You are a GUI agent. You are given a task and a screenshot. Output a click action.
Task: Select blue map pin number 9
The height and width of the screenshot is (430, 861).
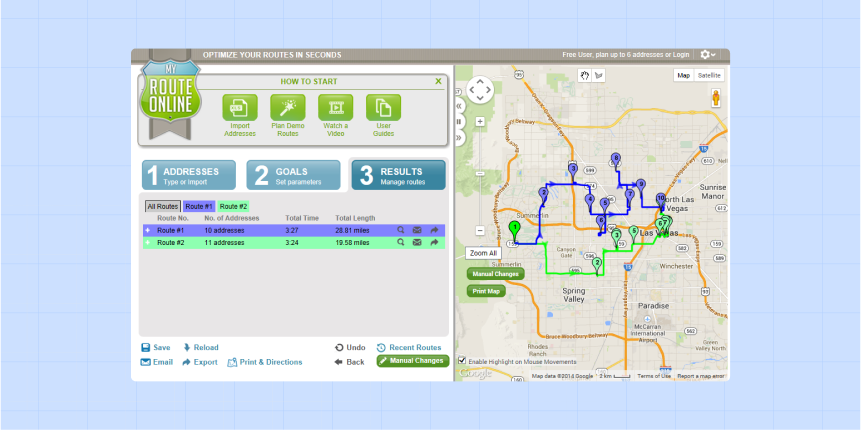coord(640,187)
